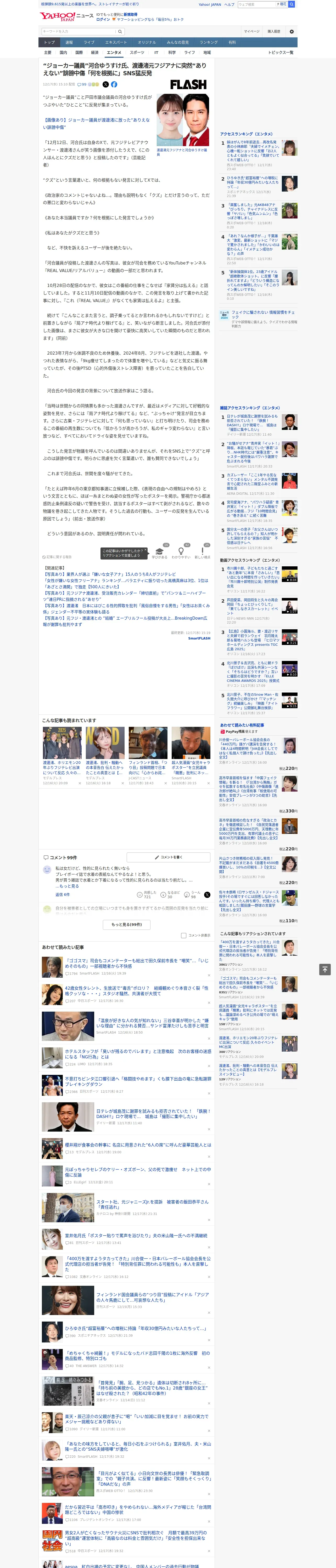
Task: Click the blue search button in the top web search
Action: [292, 4]
